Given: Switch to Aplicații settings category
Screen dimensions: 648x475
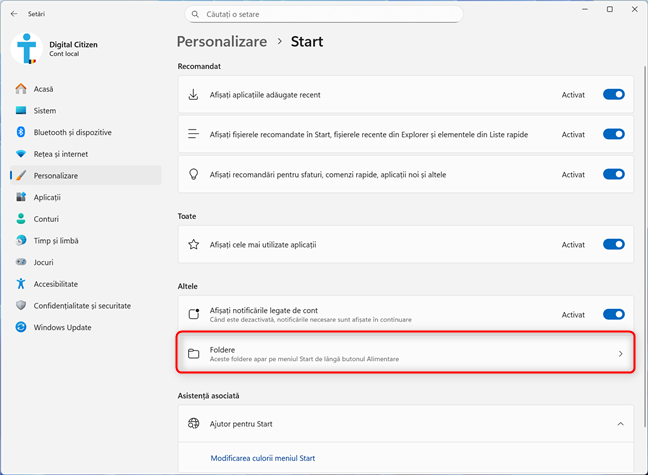Looking at the screenshot, I should pyautogui.click(x=48, y=197).
